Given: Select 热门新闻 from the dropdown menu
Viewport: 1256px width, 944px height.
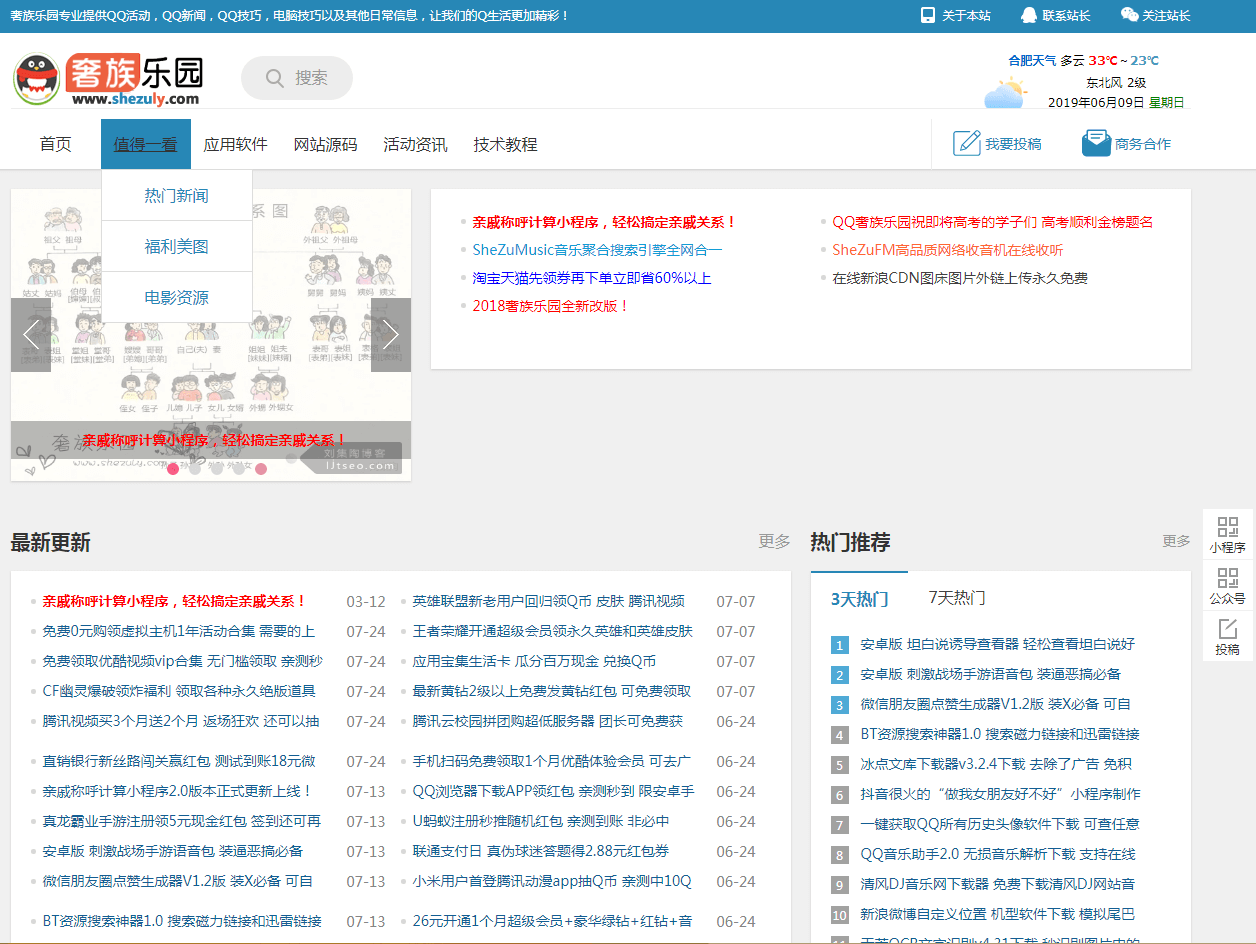Looking at the screenshot, I should click(x=176, y=196).
